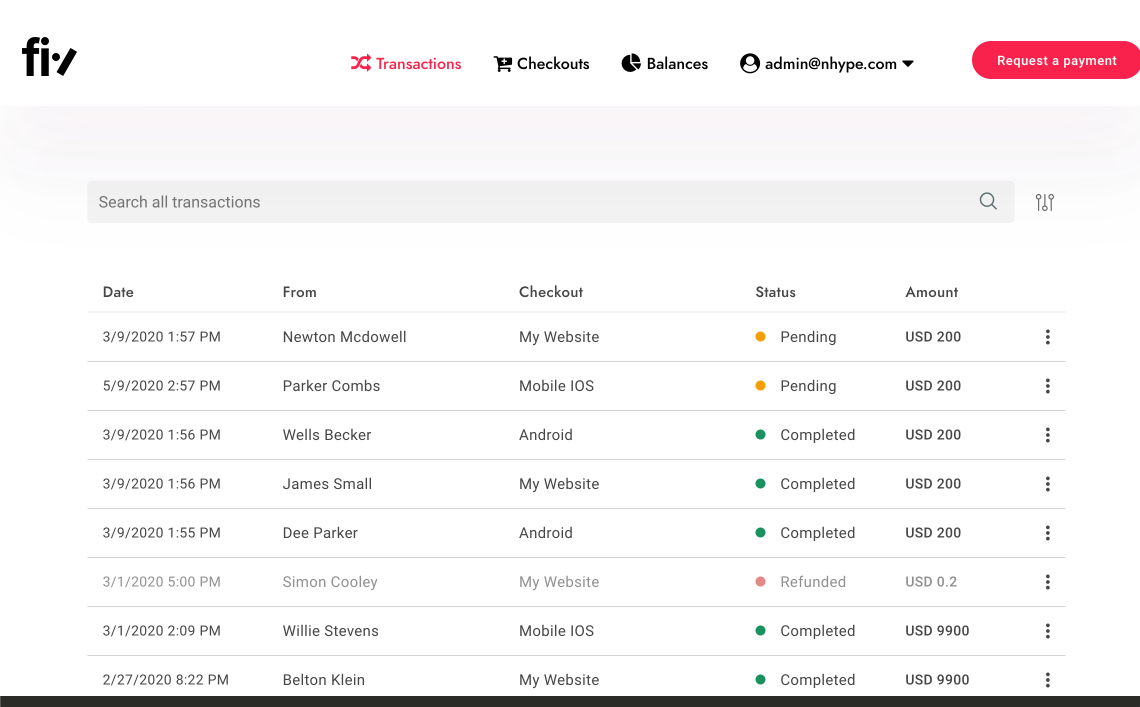Click the fi logo in header
This screenshot has height=707, width=1140.
pyautogui.click(x=49, y=58)
